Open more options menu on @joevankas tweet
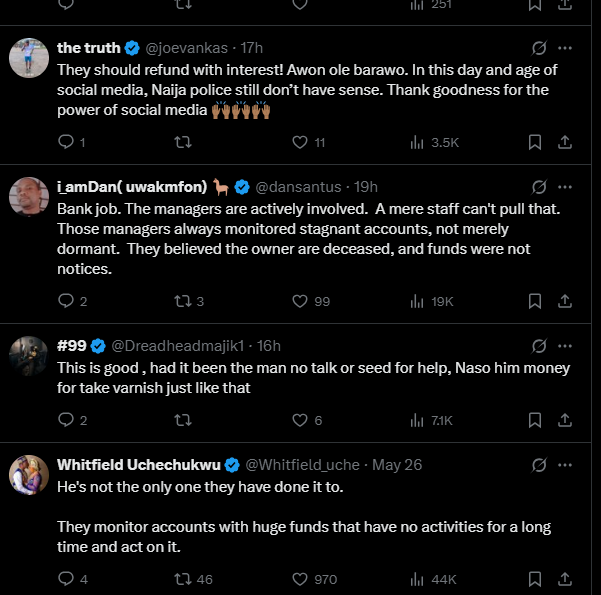The width and height of the screenshot is (601, 595). (565, 48)
